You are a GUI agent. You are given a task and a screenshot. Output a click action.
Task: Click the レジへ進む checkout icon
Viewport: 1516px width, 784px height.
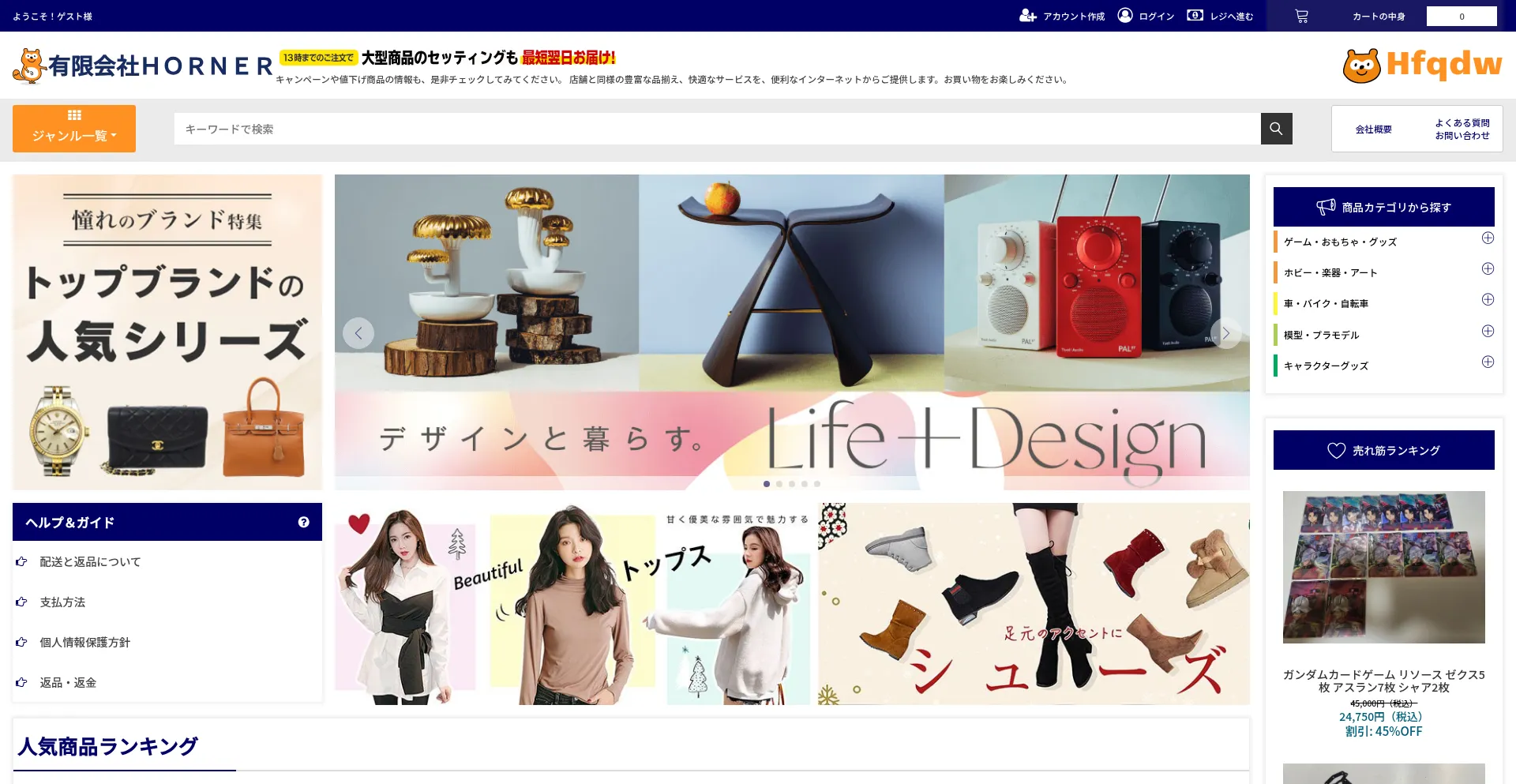(1195, 16)
